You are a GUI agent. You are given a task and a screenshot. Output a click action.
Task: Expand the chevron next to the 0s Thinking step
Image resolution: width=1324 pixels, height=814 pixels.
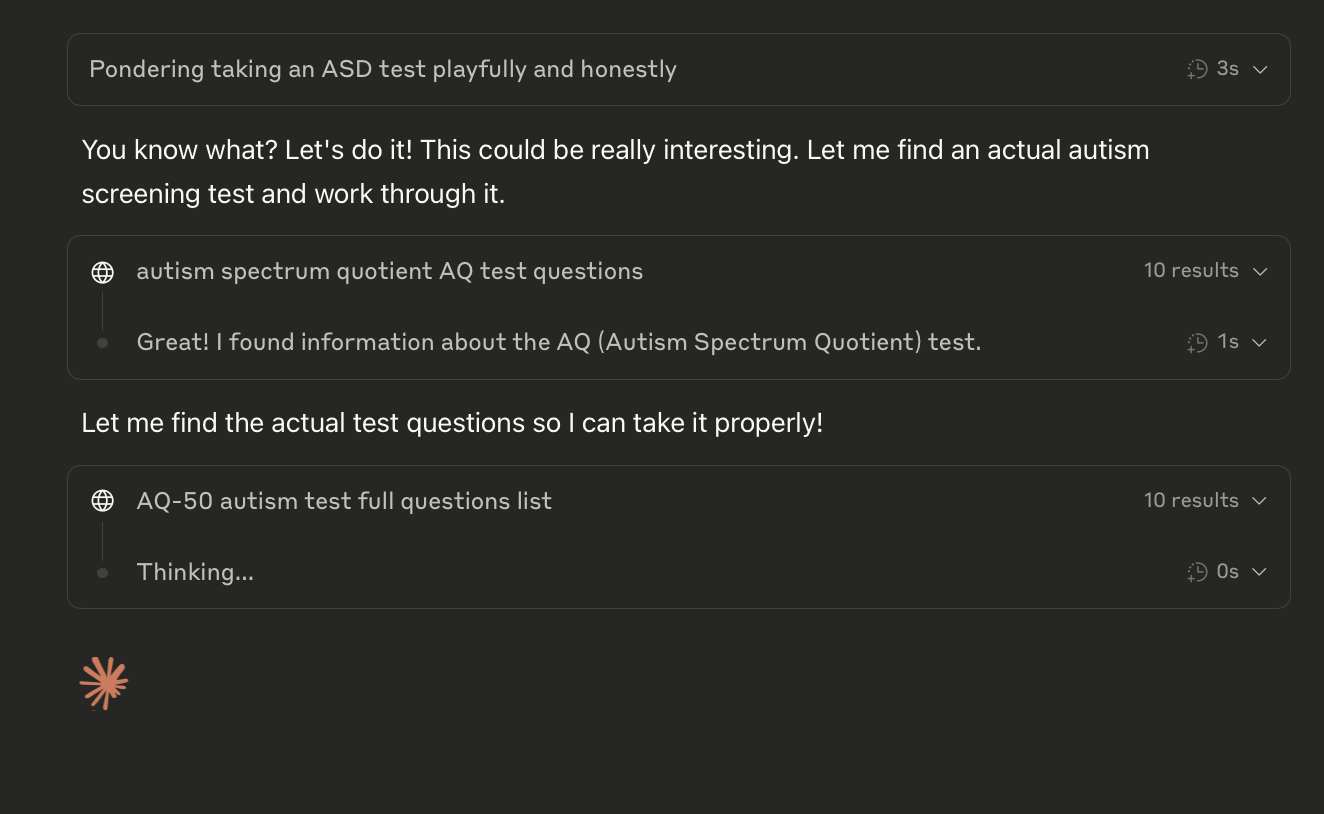1260,572
